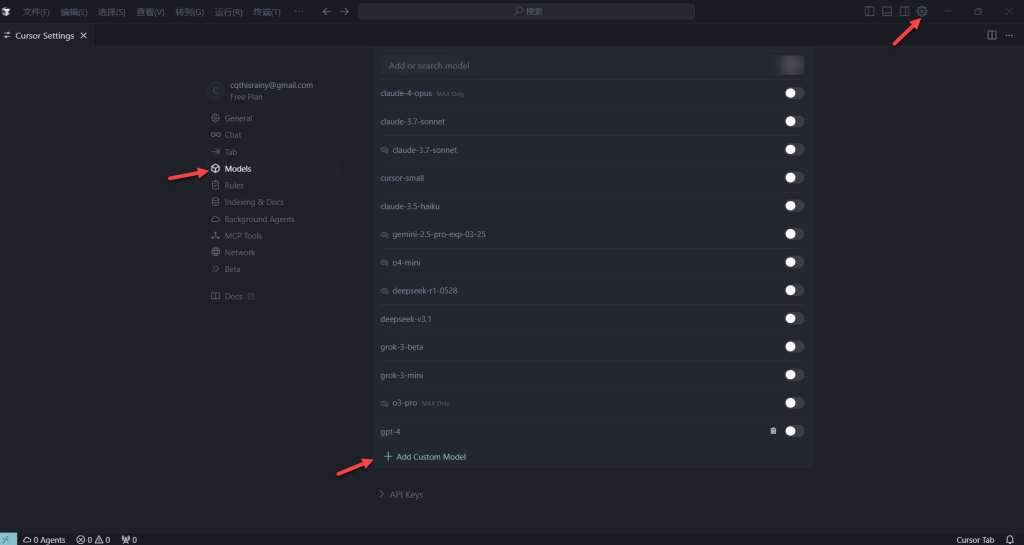The width and height of the screenshot is (1024, 545).
Task: Focus the Add or search model field
Action: tap(592, 65)
